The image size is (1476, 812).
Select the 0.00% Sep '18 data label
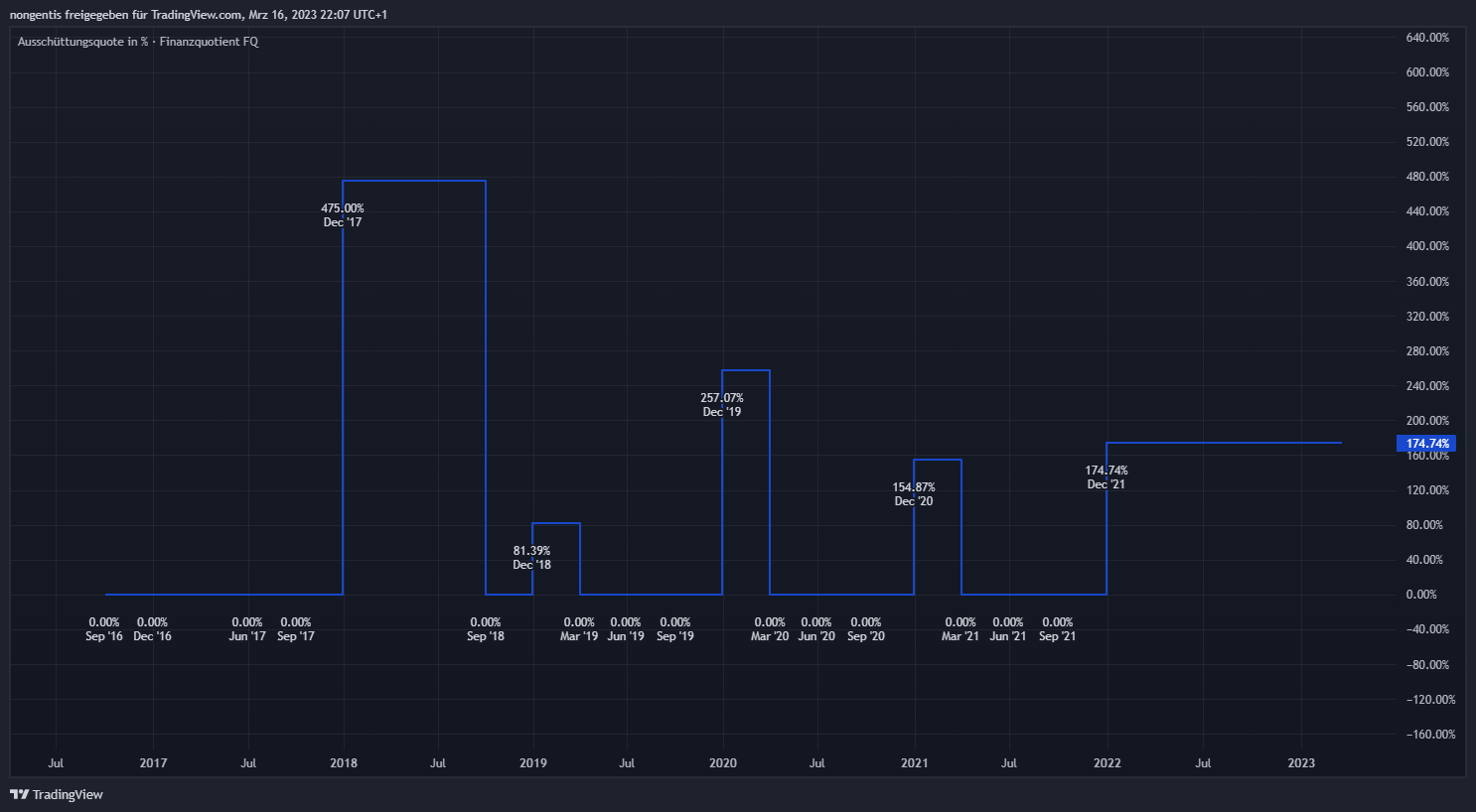(486, 629)
